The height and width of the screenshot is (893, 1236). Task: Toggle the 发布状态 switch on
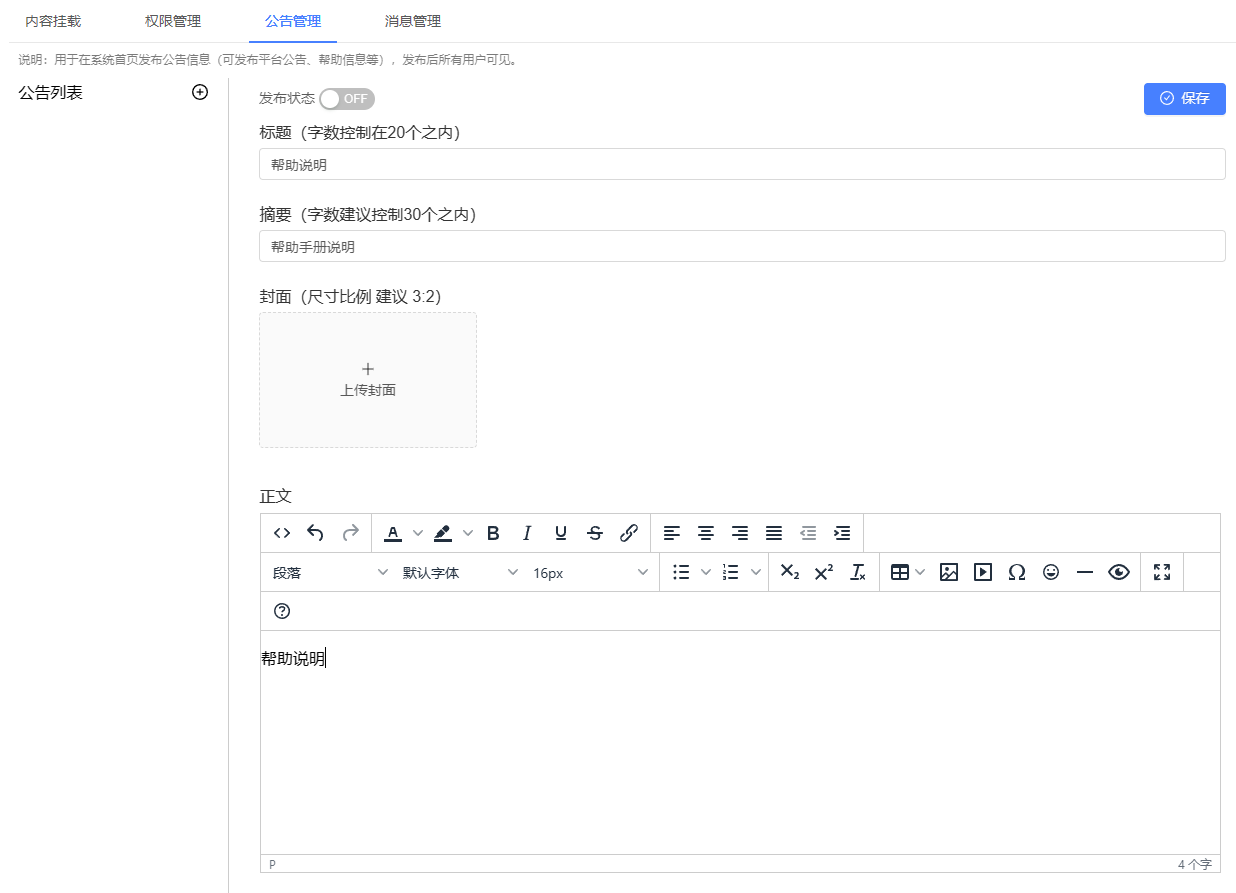tap(347, 99)
